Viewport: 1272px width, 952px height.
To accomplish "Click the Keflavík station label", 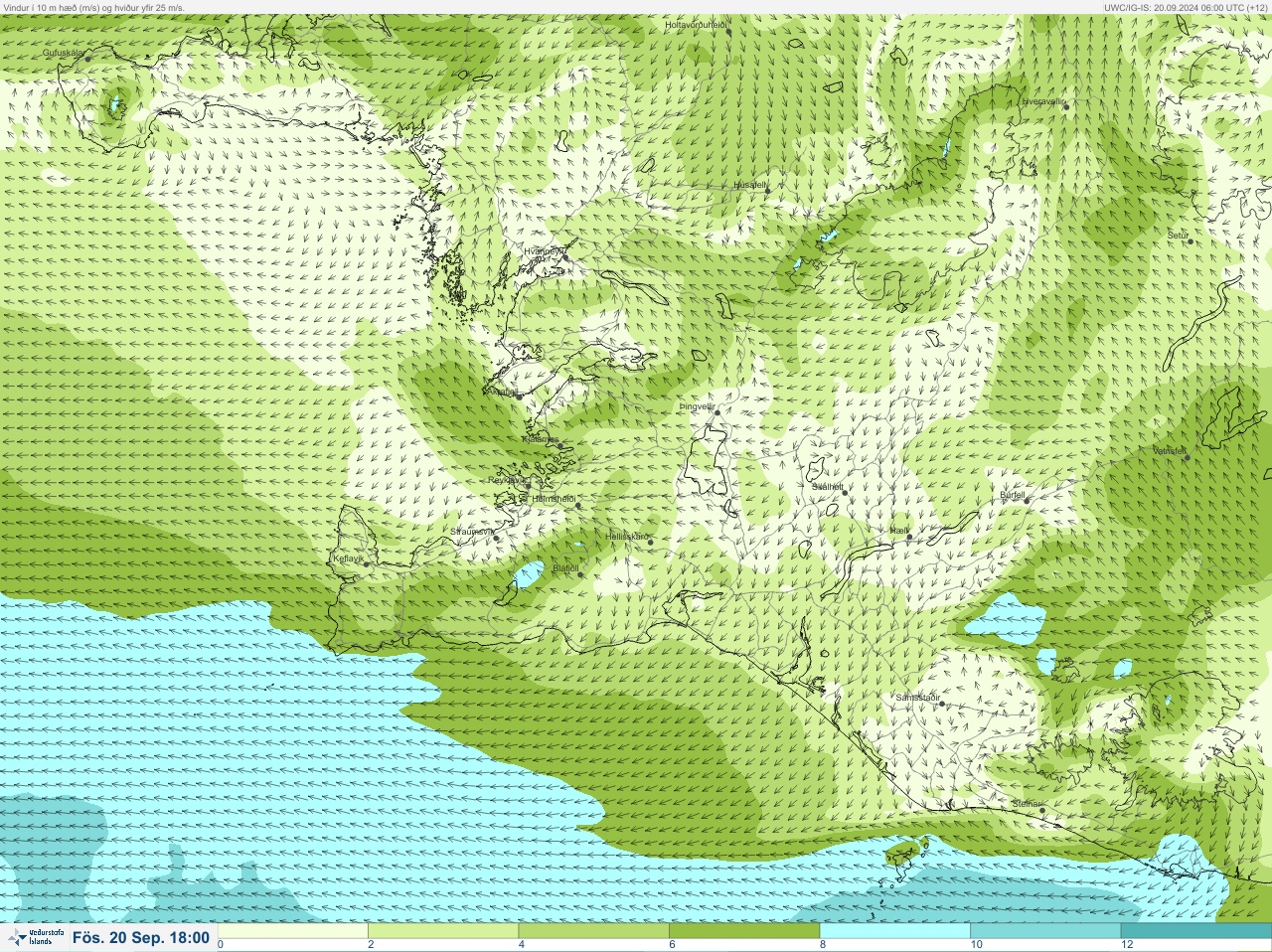I will pyautogui.click(x=349, y=558).
